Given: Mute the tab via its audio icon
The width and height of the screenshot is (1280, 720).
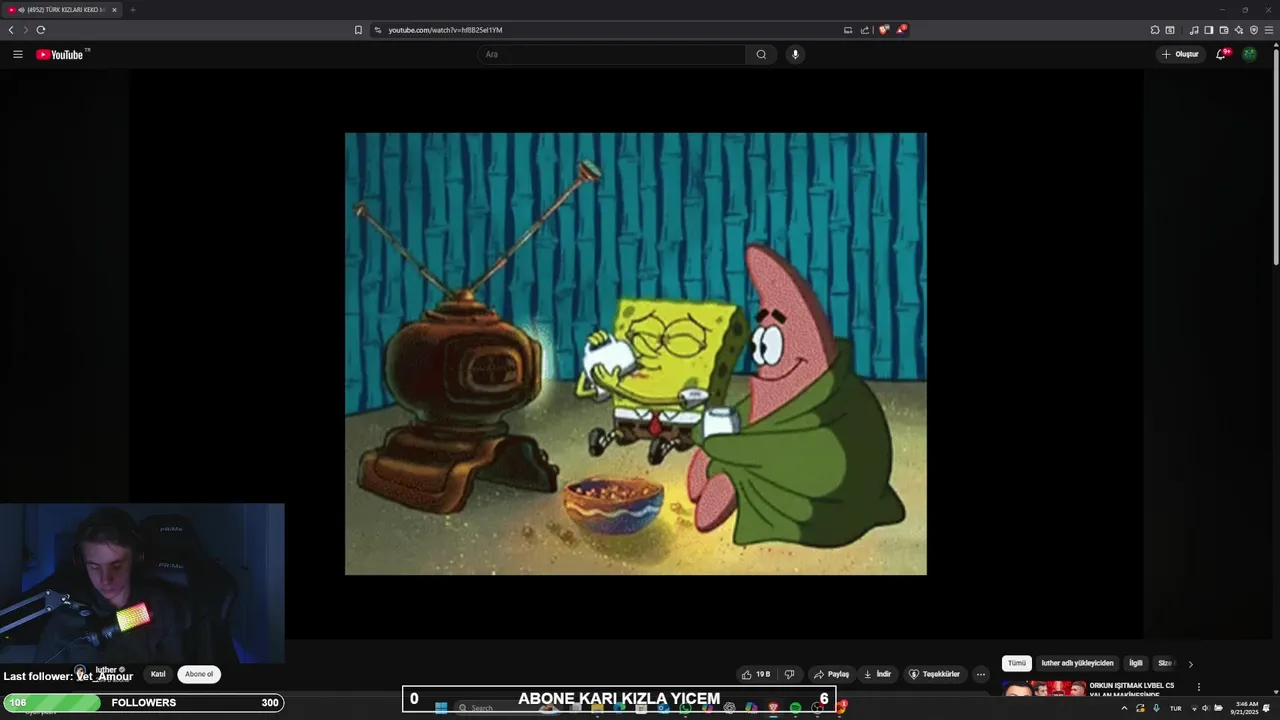Looking at the screenshot, I should coord(21,10).
